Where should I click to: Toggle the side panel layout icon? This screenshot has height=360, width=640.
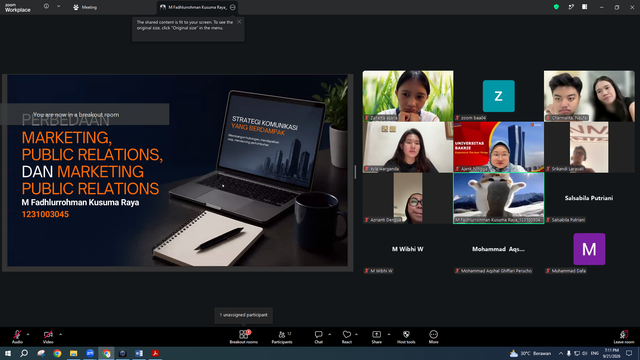(x=585, y=7)
